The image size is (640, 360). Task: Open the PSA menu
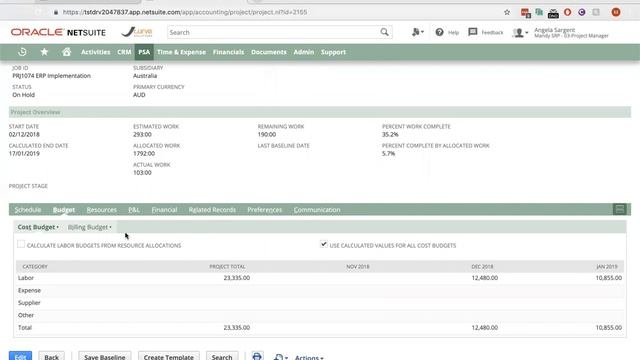[x=144, y=52]
